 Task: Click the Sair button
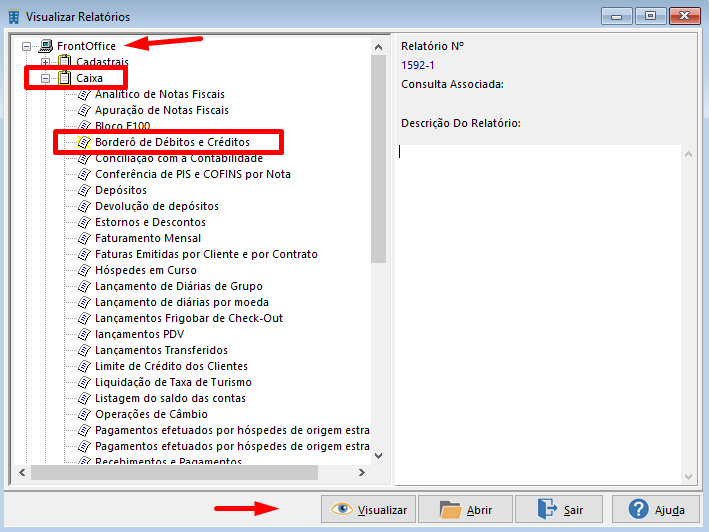pyautogui.click(x=559, y=509)
